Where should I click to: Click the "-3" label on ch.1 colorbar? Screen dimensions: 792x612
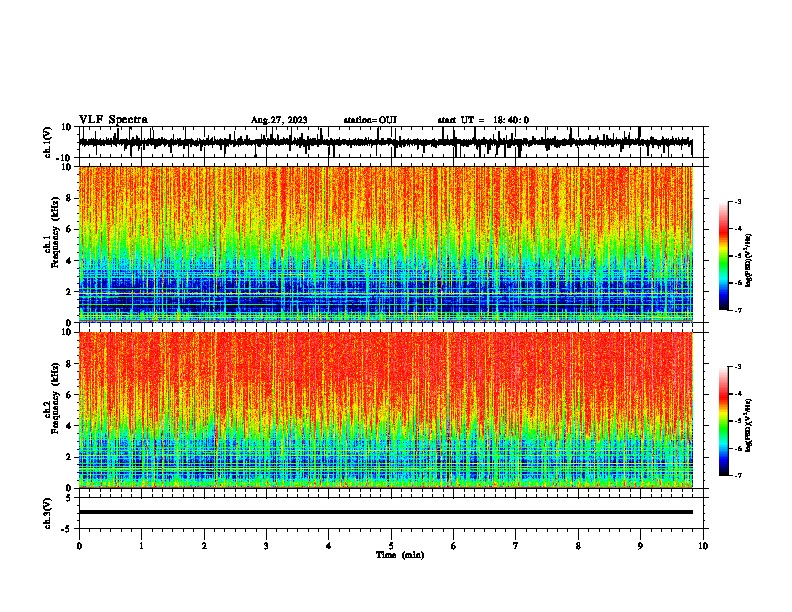(737, 201)
